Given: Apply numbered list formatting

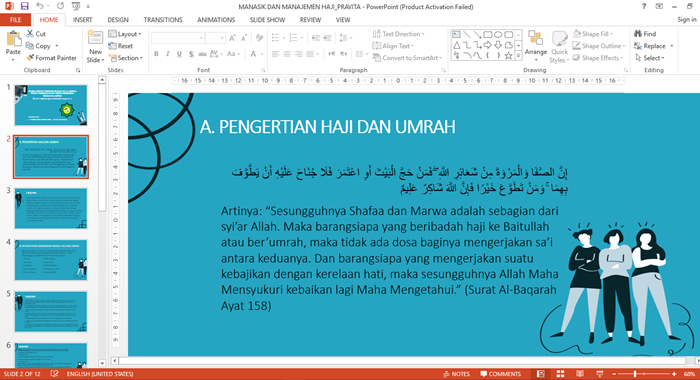Looking at the screenshot, I should (295, 38).
